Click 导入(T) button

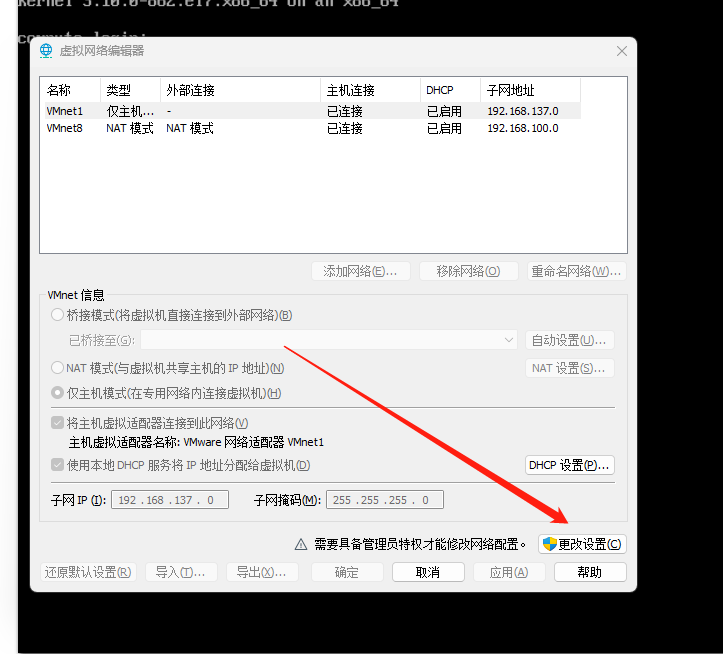tap(181, 572)
